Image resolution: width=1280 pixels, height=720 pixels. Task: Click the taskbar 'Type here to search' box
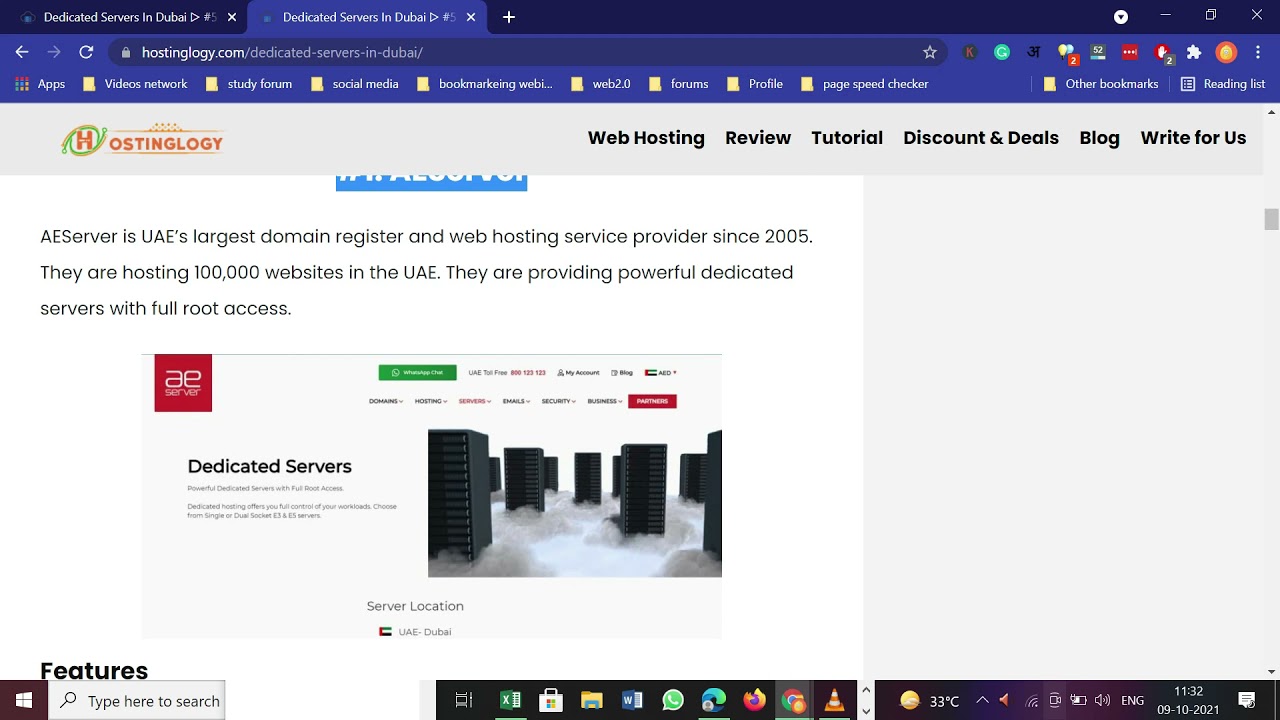tap(137, 700)
